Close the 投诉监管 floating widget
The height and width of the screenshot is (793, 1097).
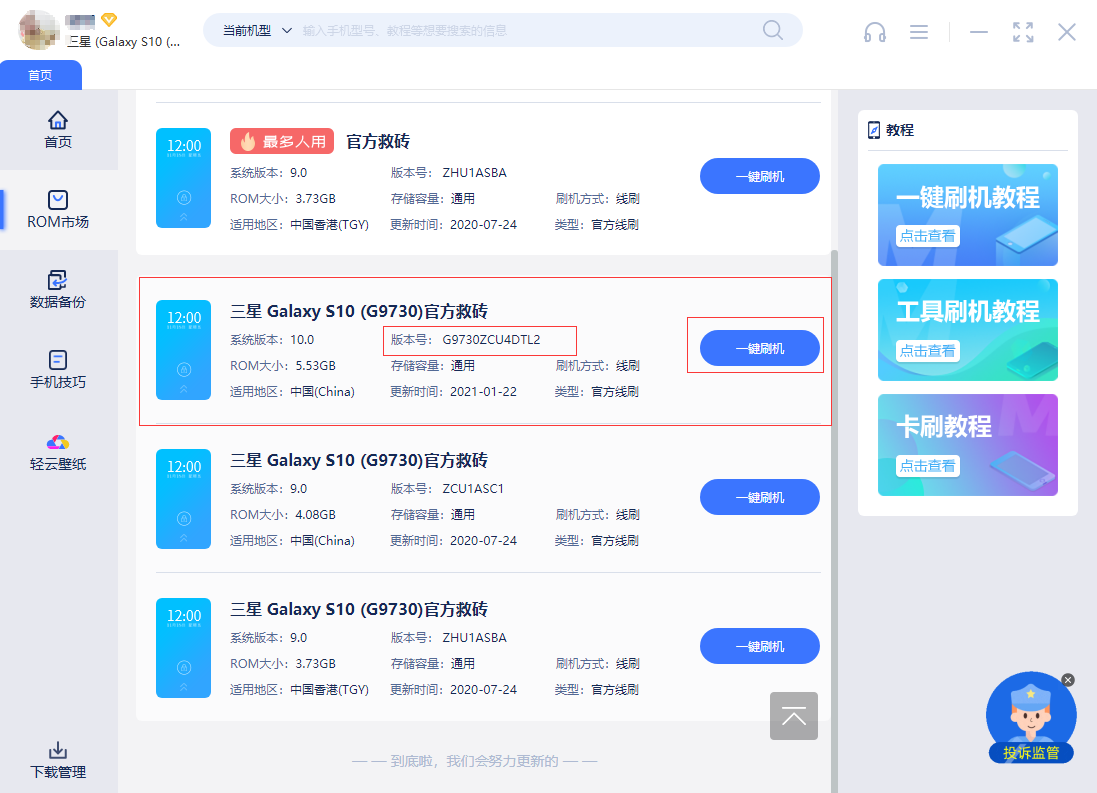[1068, 680]
